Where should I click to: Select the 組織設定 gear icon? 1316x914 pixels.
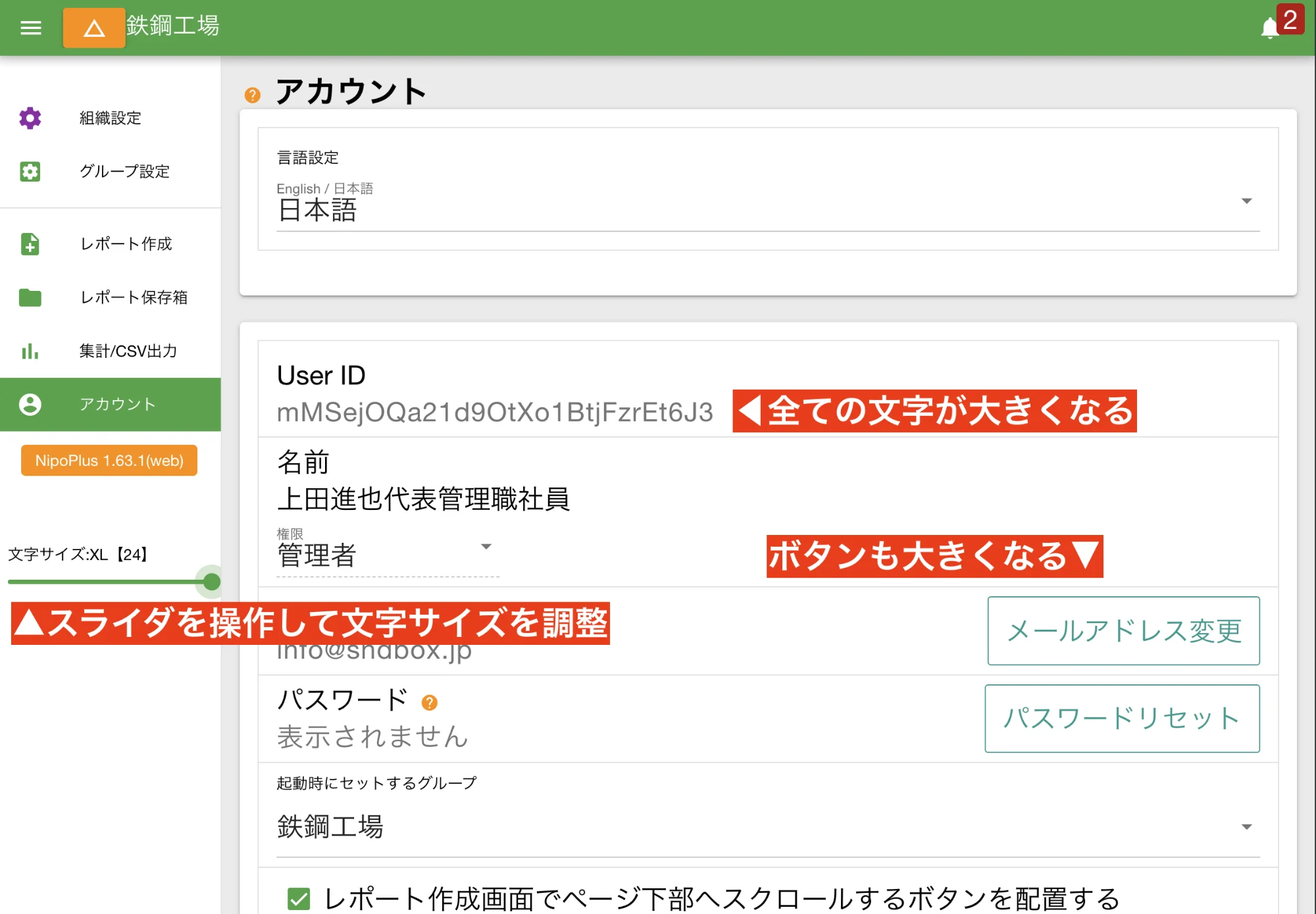pyautogui.click(x=30, y=118)
